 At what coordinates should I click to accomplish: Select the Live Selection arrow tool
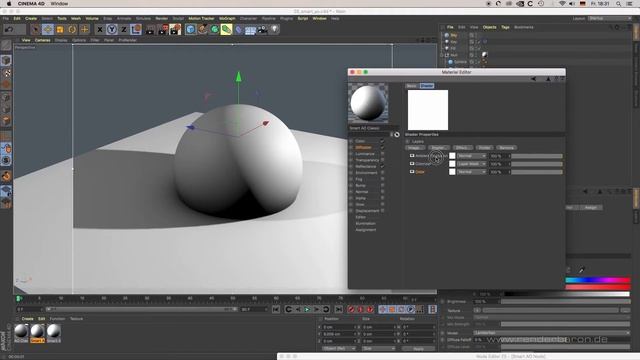[35, 29]
